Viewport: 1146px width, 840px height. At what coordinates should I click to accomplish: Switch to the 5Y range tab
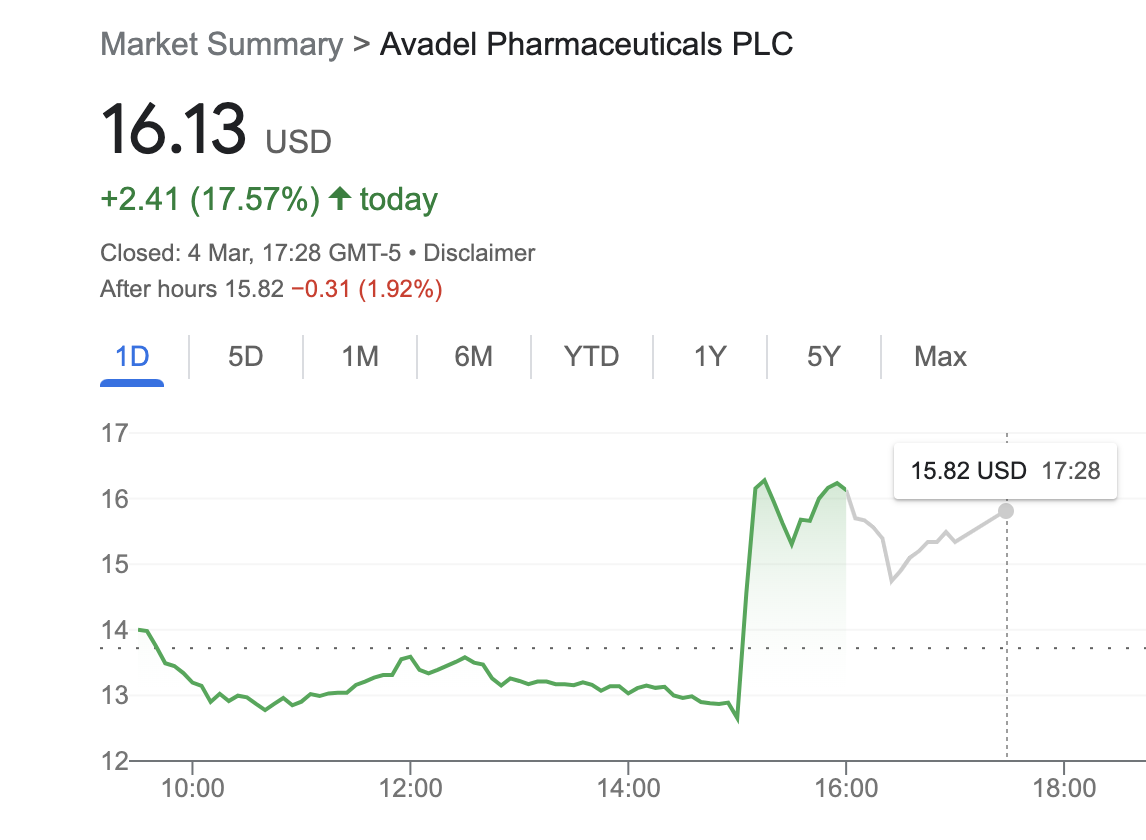point(823,357)
